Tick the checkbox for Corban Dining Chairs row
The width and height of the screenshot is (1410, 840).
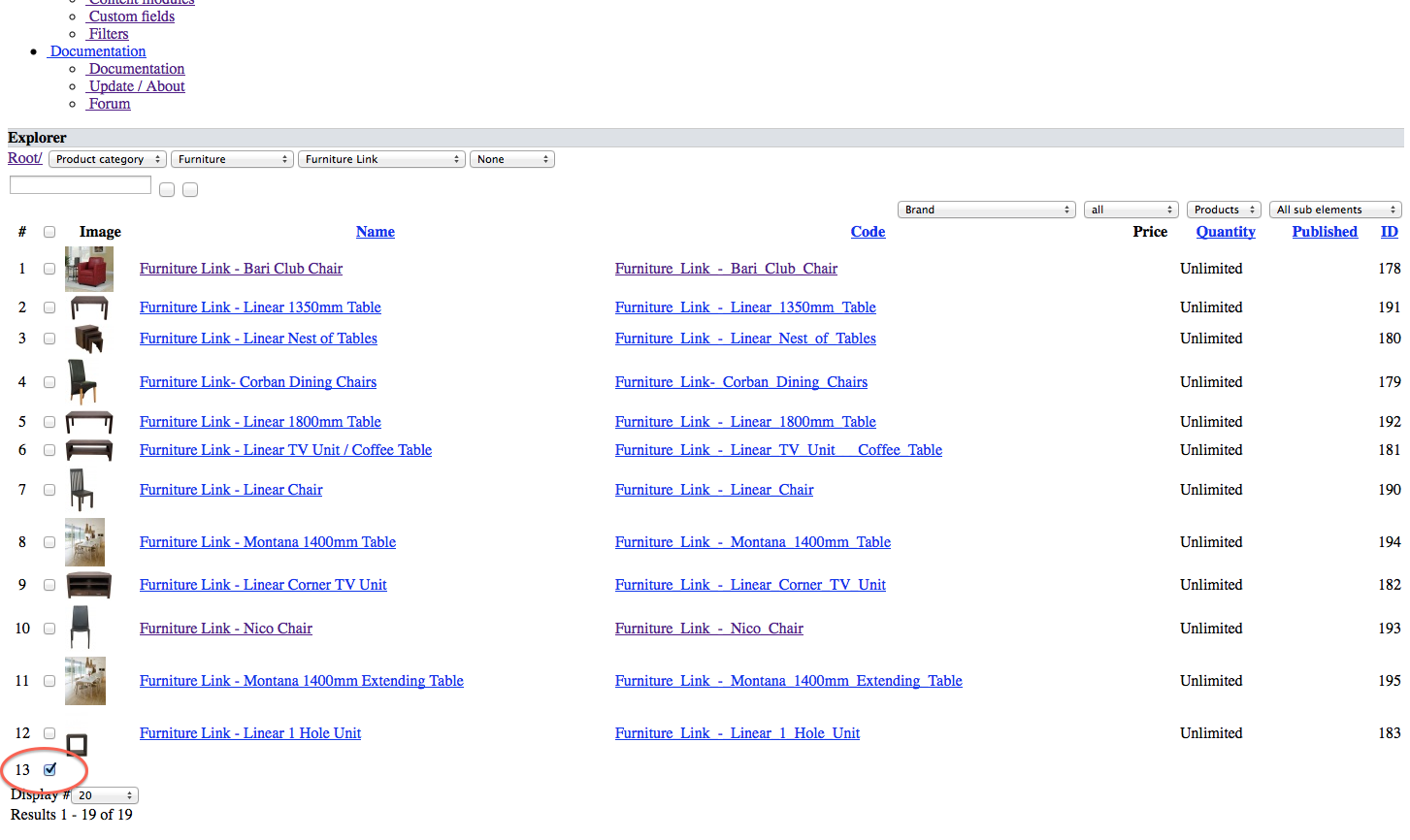[x=49, y=382]
